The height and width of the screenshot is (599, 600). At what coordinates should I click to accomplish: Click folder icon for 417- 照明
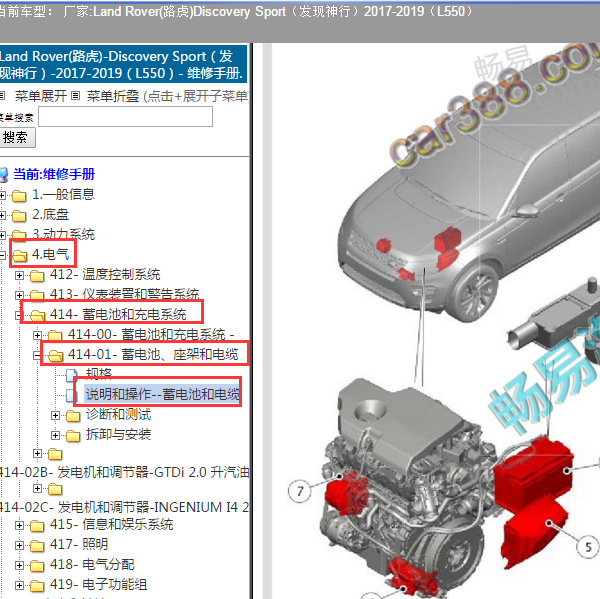(x=37, y=545)
